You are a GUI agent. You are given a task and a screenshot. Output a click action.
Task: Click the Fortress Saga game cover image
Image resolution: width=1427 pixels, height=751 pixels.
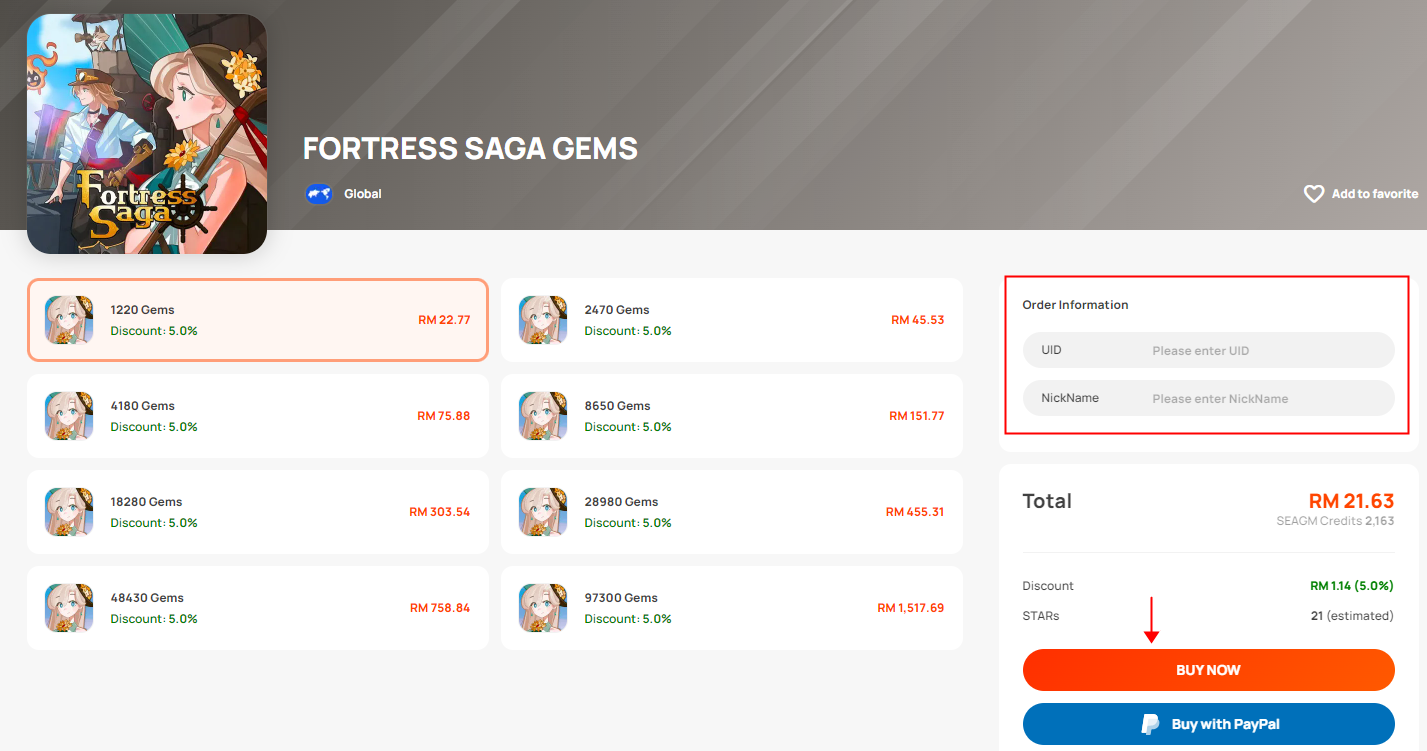pos(147,133)
